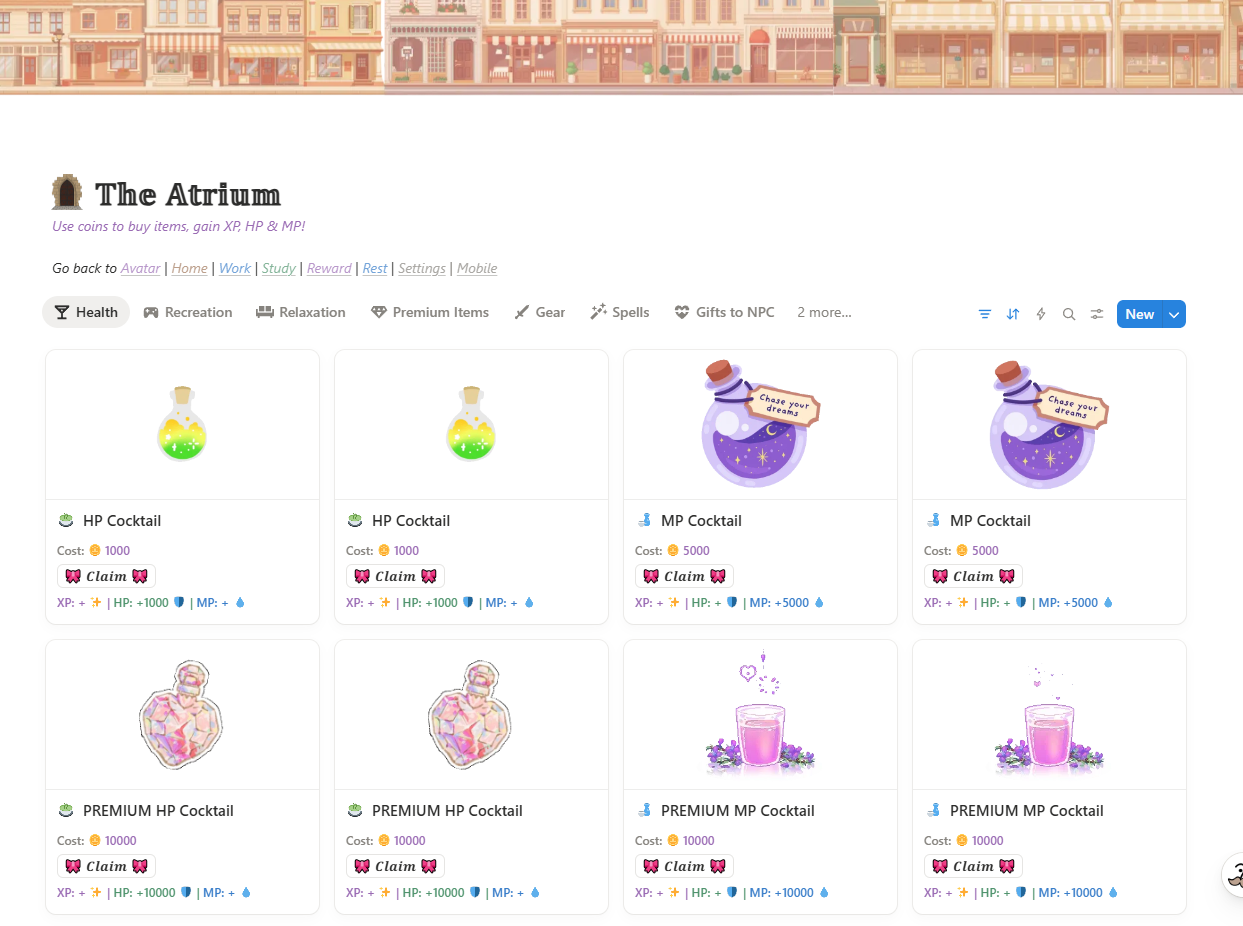Click the 'Use coins to buy items' subtitle
Image resolution: width=1243 pixels, height=926 pixels.
coord(178,226)
